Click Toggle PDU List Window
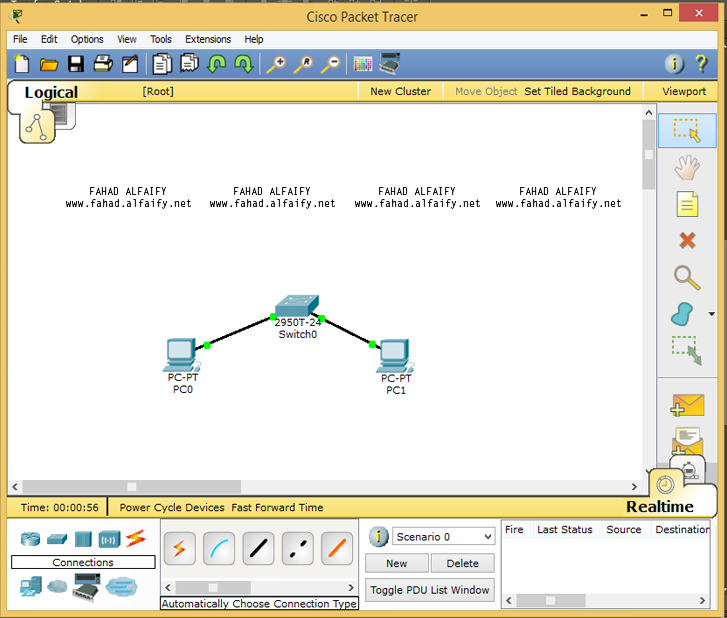Screen dimensions: 727x618 429,590
